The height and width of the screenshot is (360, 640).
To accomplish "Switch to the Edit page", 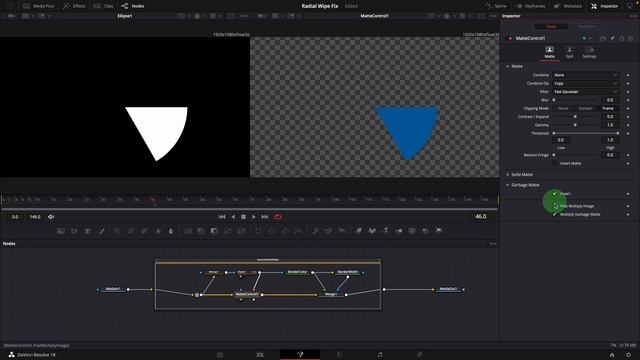I will click(260, 355).
